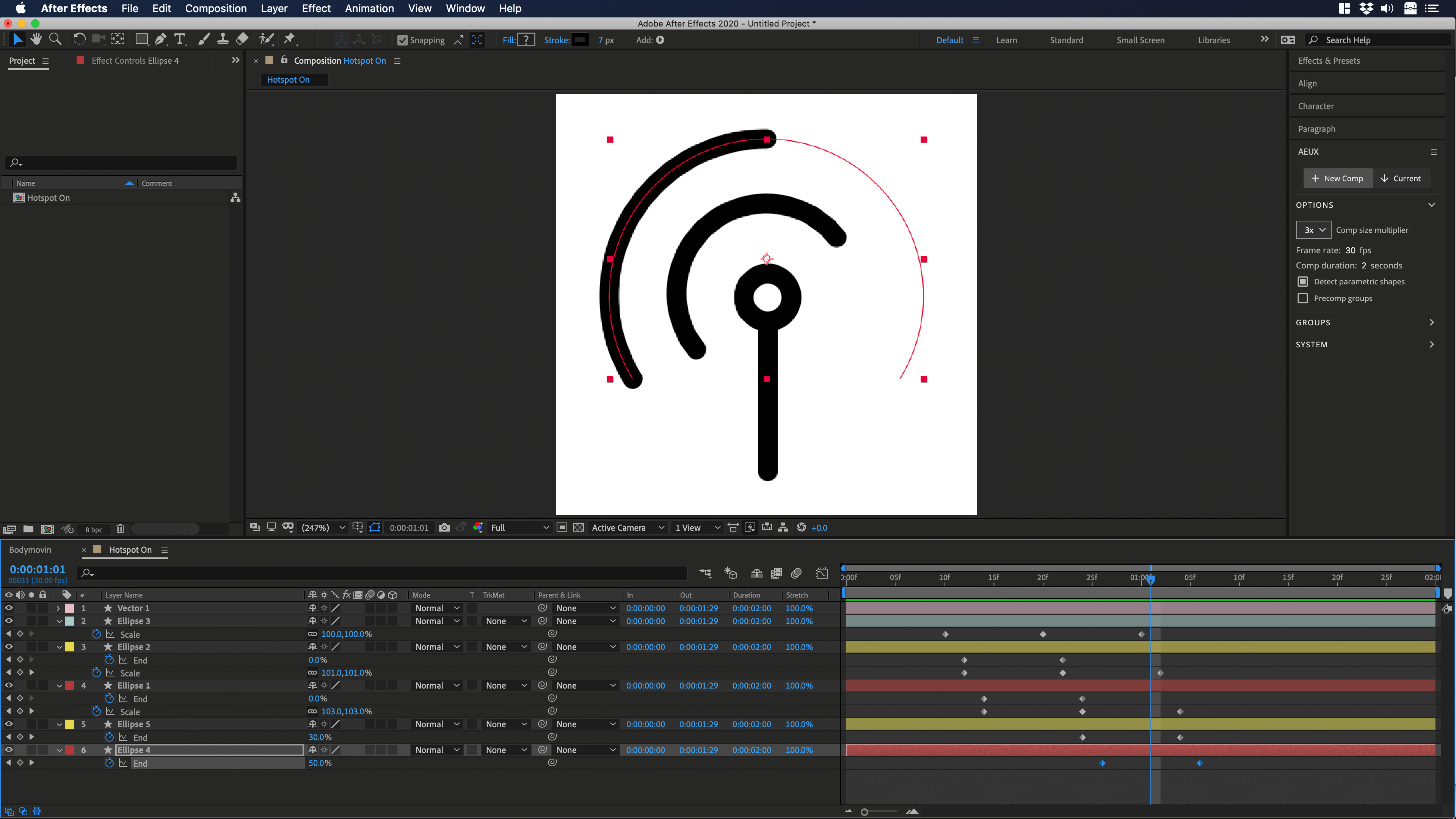This screenshot has height=819, width=1456.
Task: Take a snapshot of the composition viewer
Action: tap(444, 527)
